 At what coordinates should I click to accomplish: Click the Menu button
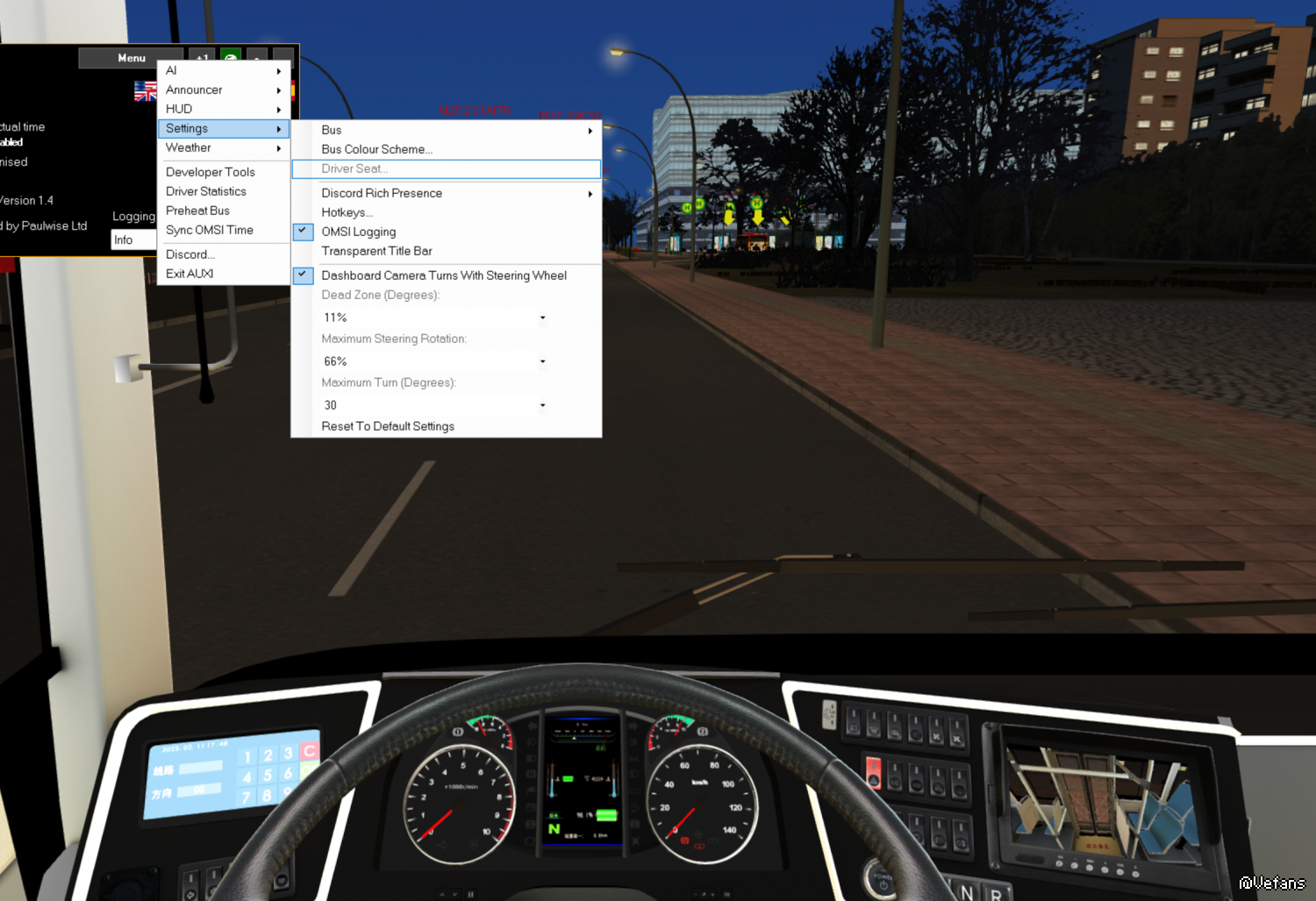click(132, 58)
